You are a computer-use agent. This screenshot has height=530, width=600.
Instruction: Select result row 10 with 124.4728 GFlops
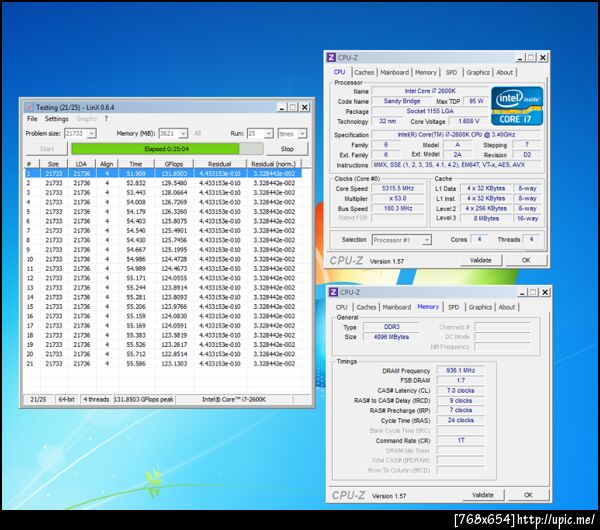click(x=163, y=259)
